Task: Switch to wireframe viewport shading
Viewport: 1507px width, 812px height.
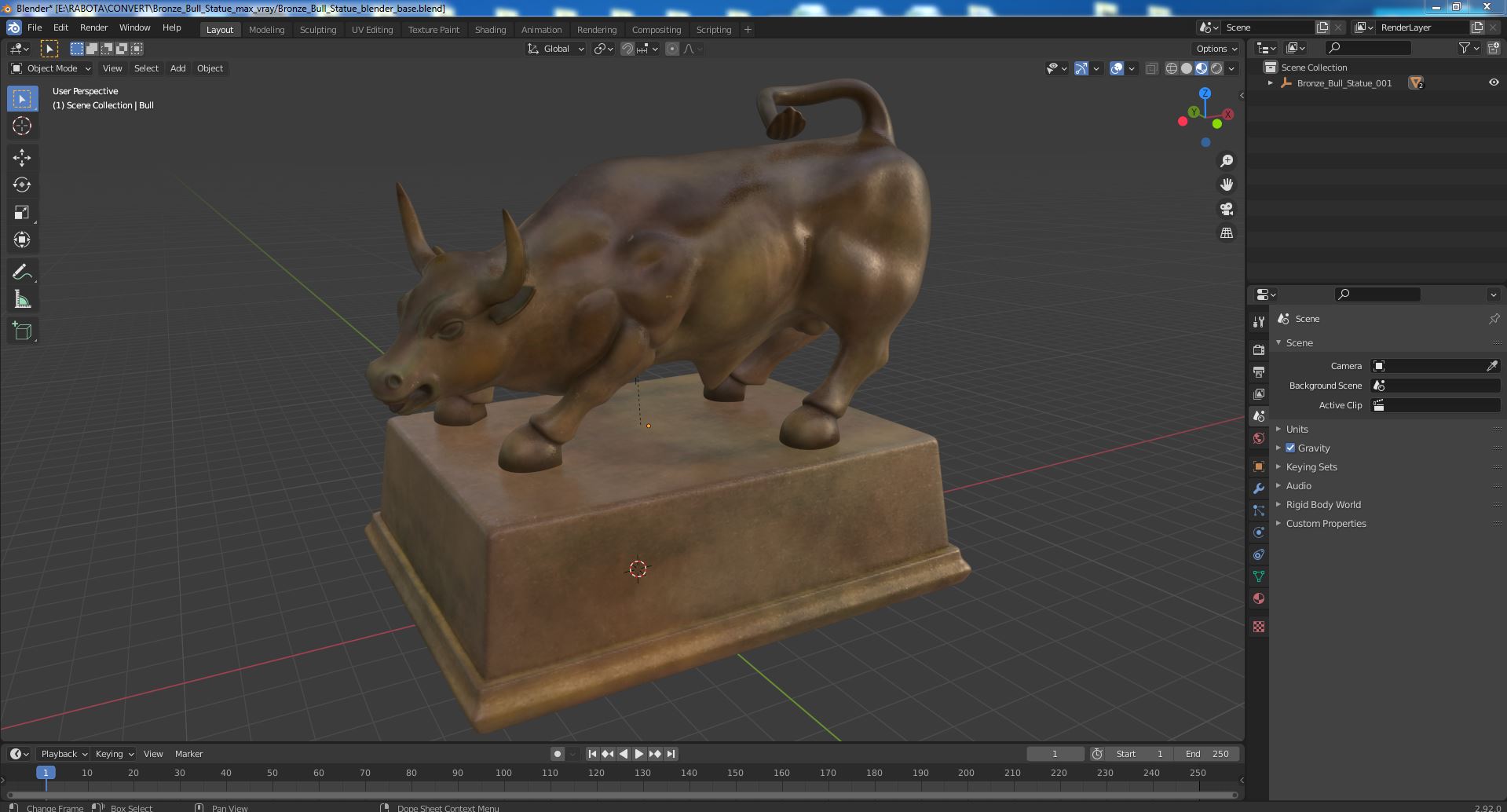Action: click(1172, 68)
